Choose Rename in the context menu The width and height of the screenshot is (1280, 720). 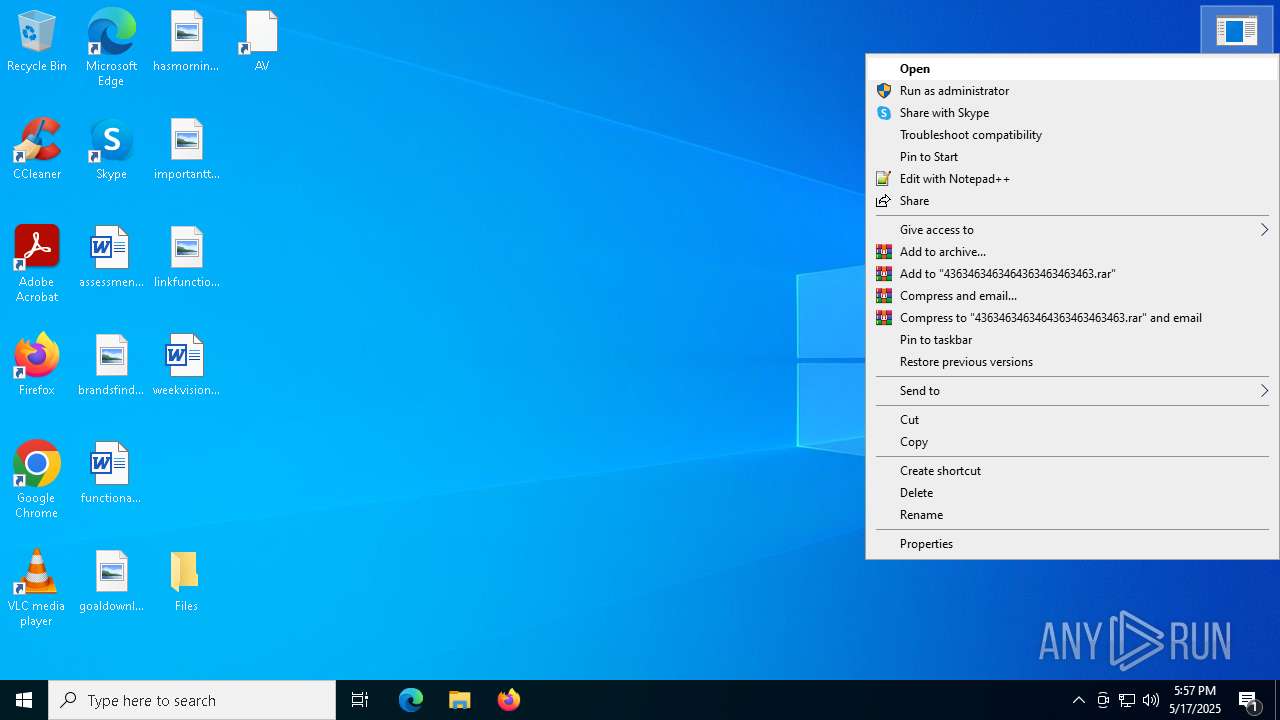1072,515
